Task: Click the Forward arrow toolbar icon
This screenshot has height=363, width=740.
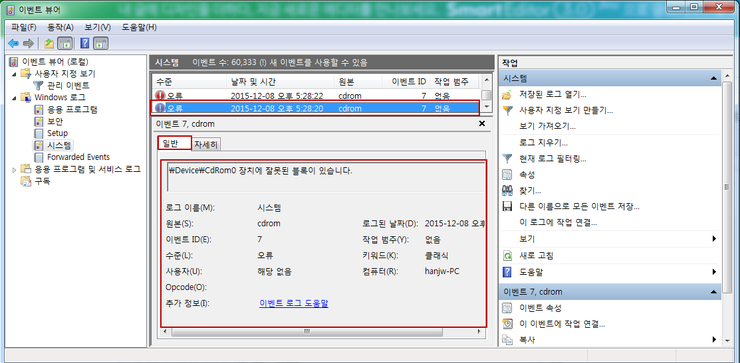Action: point(28,44)
